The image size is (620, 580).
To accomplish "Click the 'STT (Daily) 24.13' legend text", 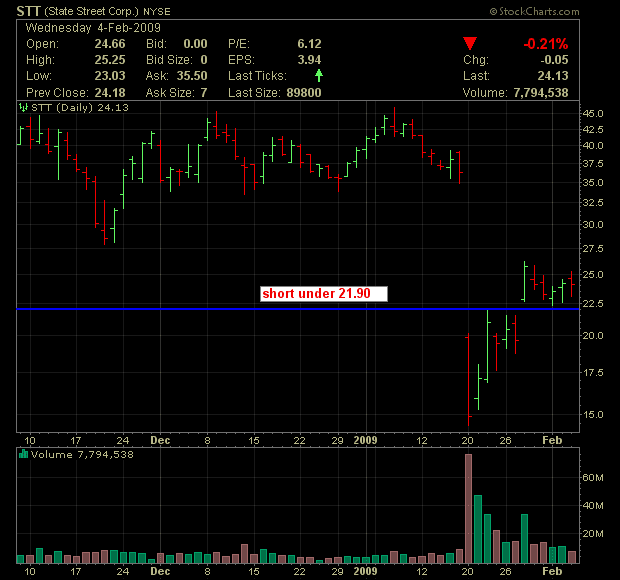I will click(x=80, y=107).
